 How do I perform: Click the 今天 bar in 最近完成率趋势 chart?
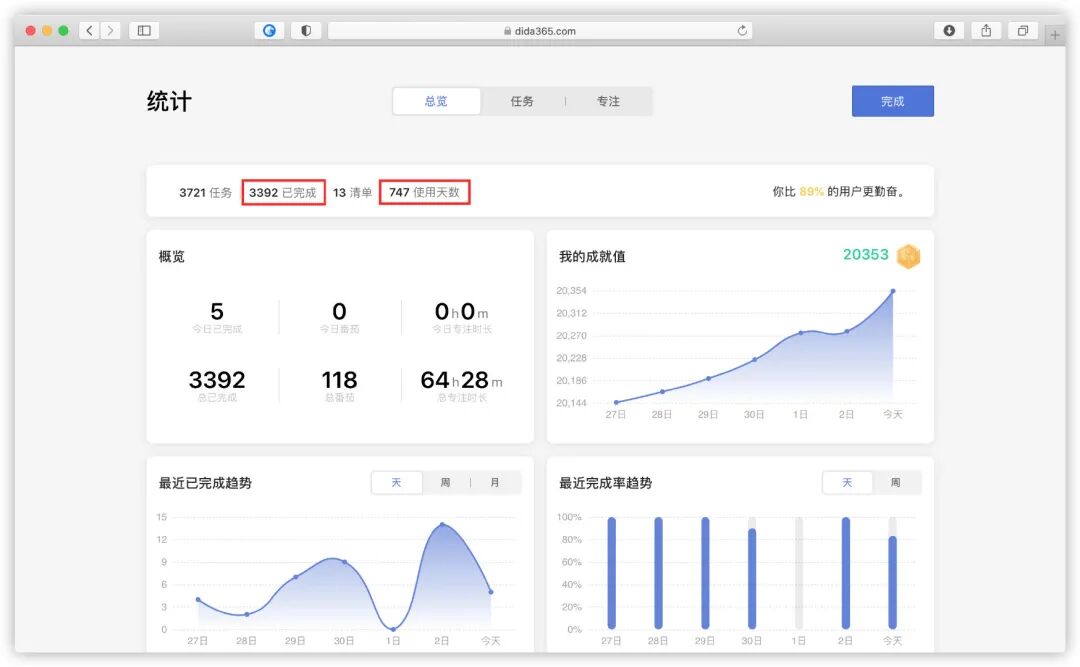[893, 583]
